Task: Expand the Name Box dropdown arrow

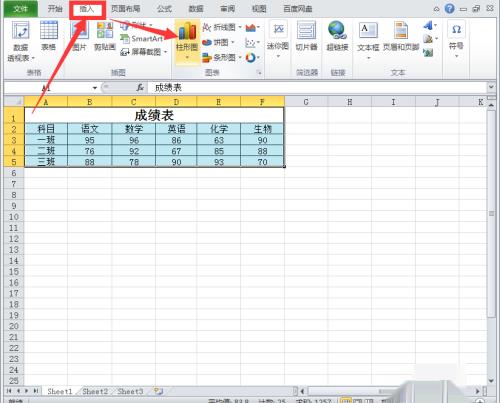Action: tap(95, 88)
